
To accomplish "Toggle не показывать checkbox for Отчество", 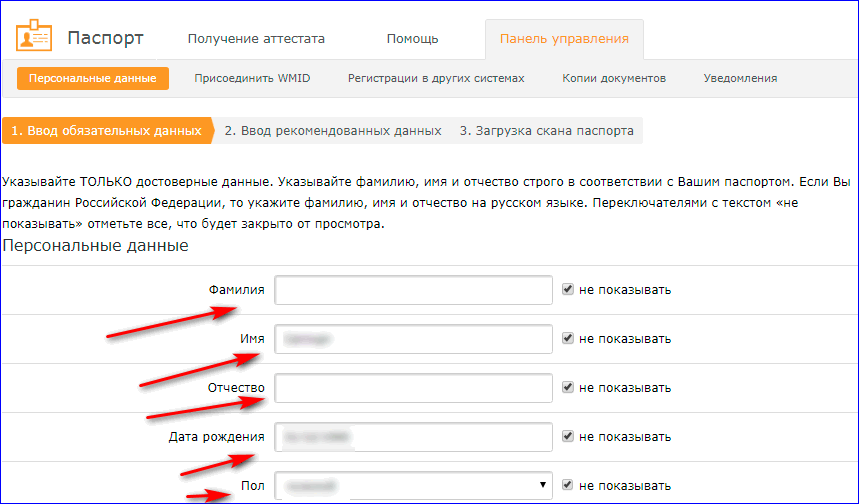I will 568,387.
